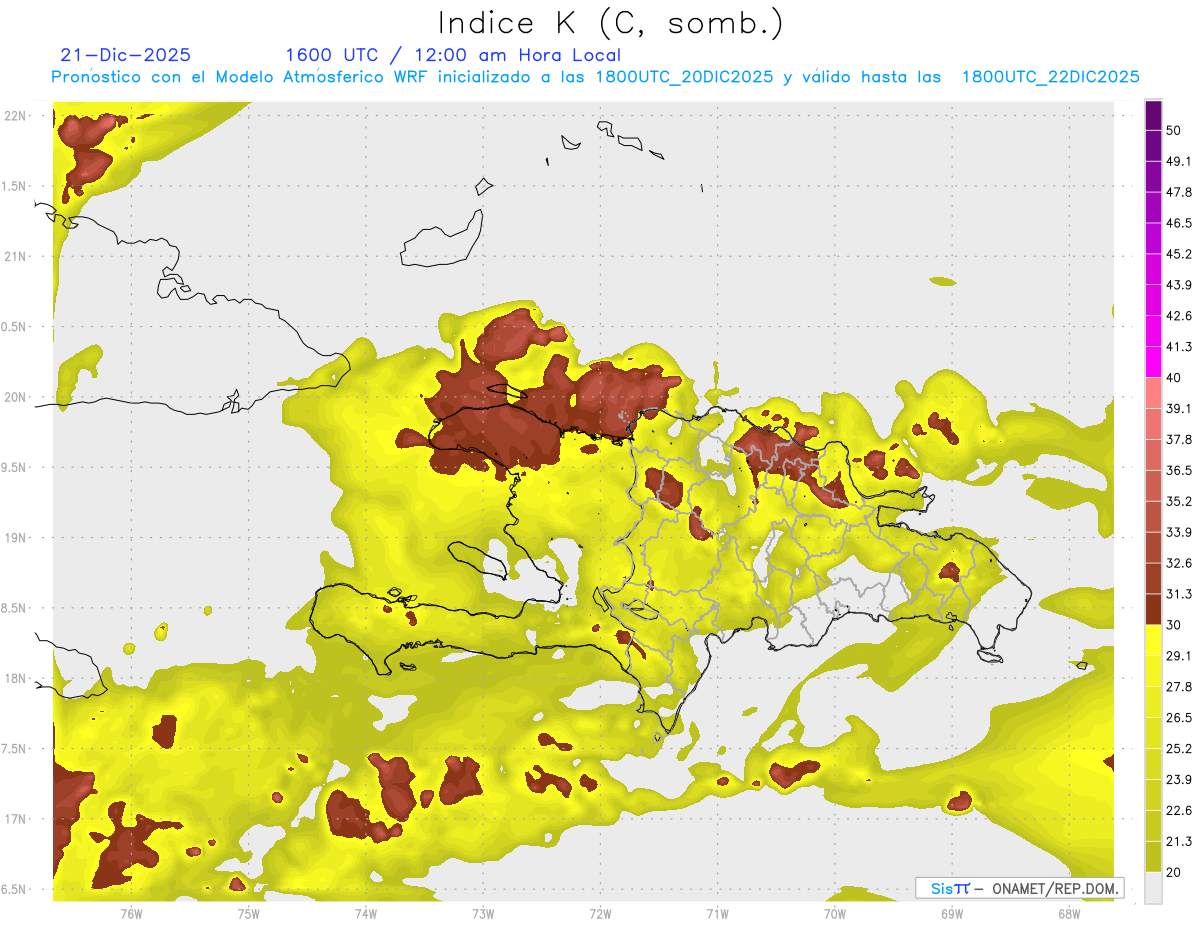Screen dimensions: 1200x927
Task: Click the legend value '47.8'
Action: [1179, 192]
